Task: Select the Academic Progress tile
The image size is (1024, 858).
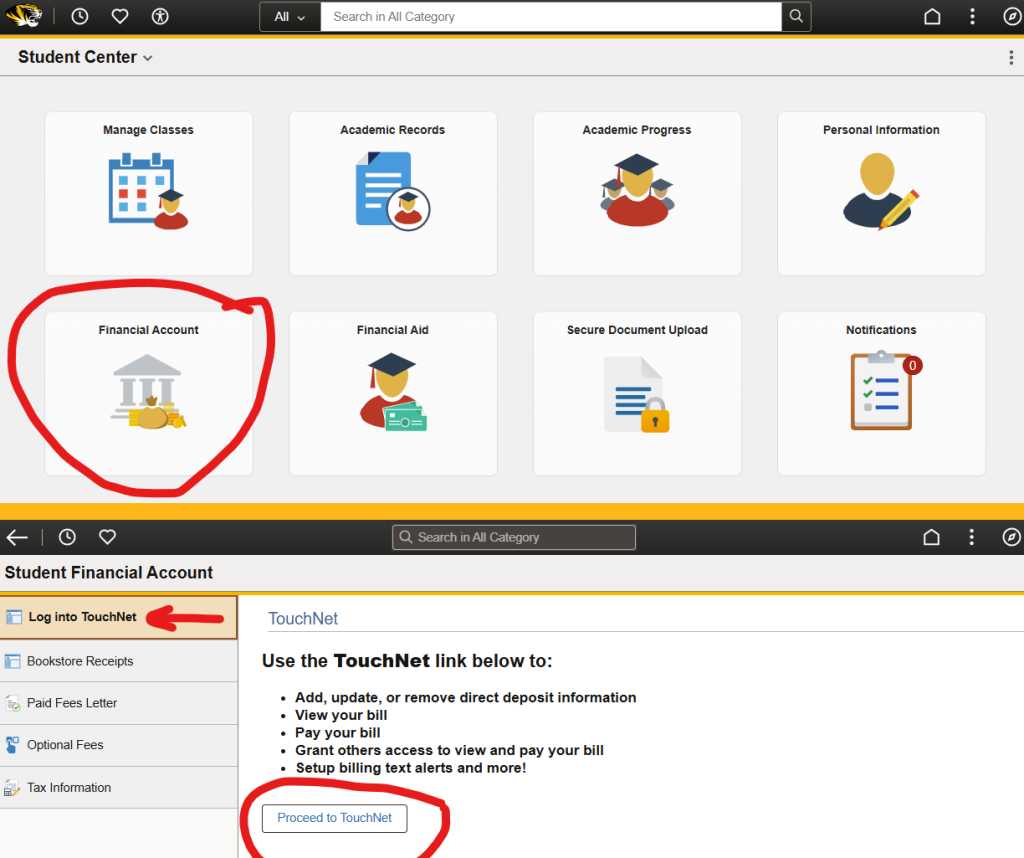Action: click(637, 193)
